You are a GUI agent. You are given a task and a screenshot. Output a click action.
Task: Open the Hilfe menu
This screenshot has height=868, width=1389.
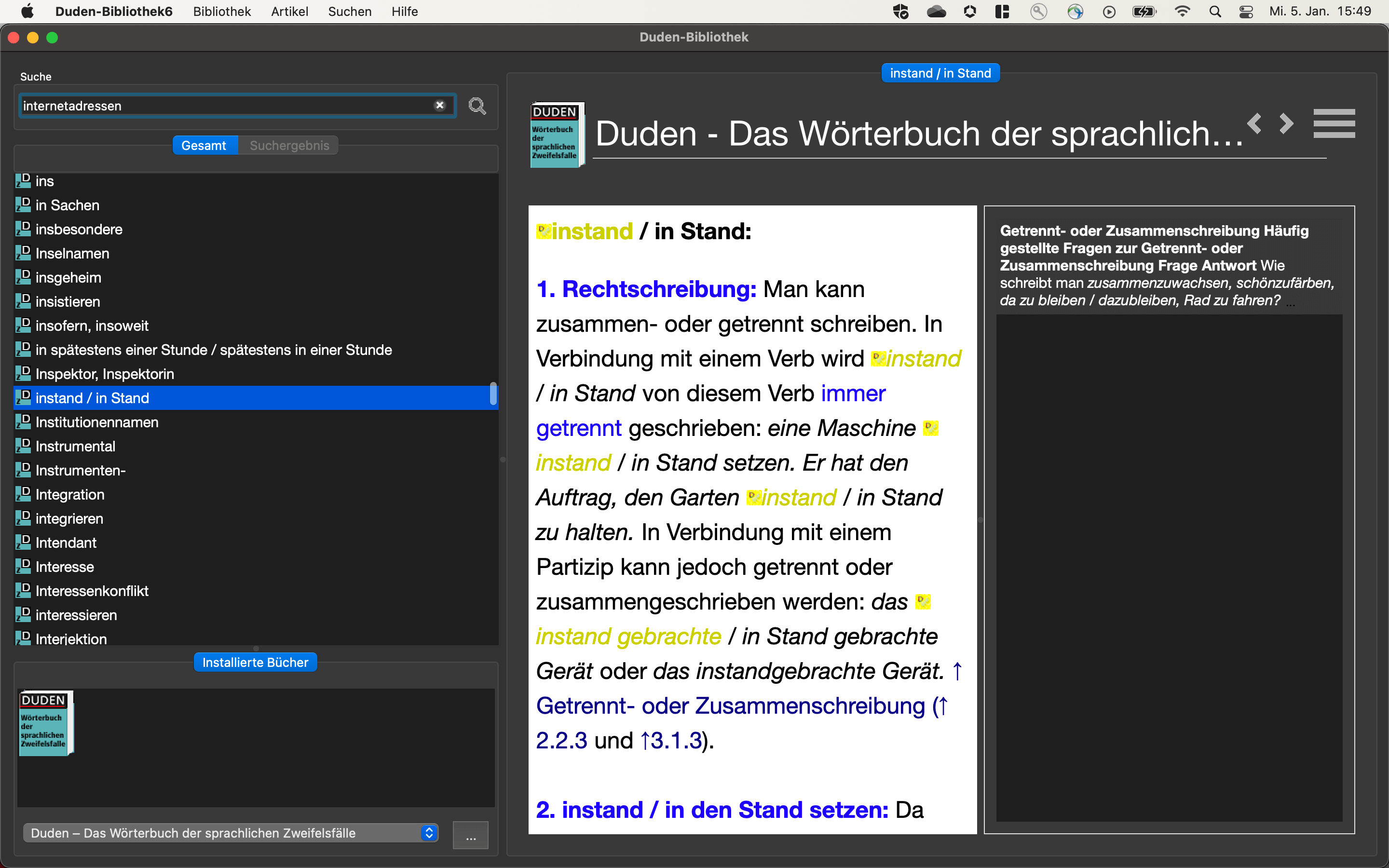click(x=404, y=12)
